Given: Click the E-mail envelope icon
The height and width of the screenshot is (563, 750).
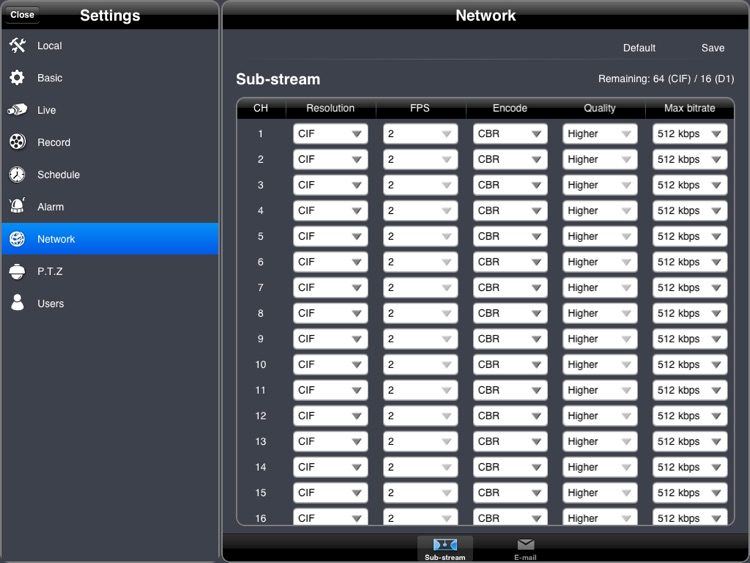Looking at the screenshot, I should click(525, 544).
